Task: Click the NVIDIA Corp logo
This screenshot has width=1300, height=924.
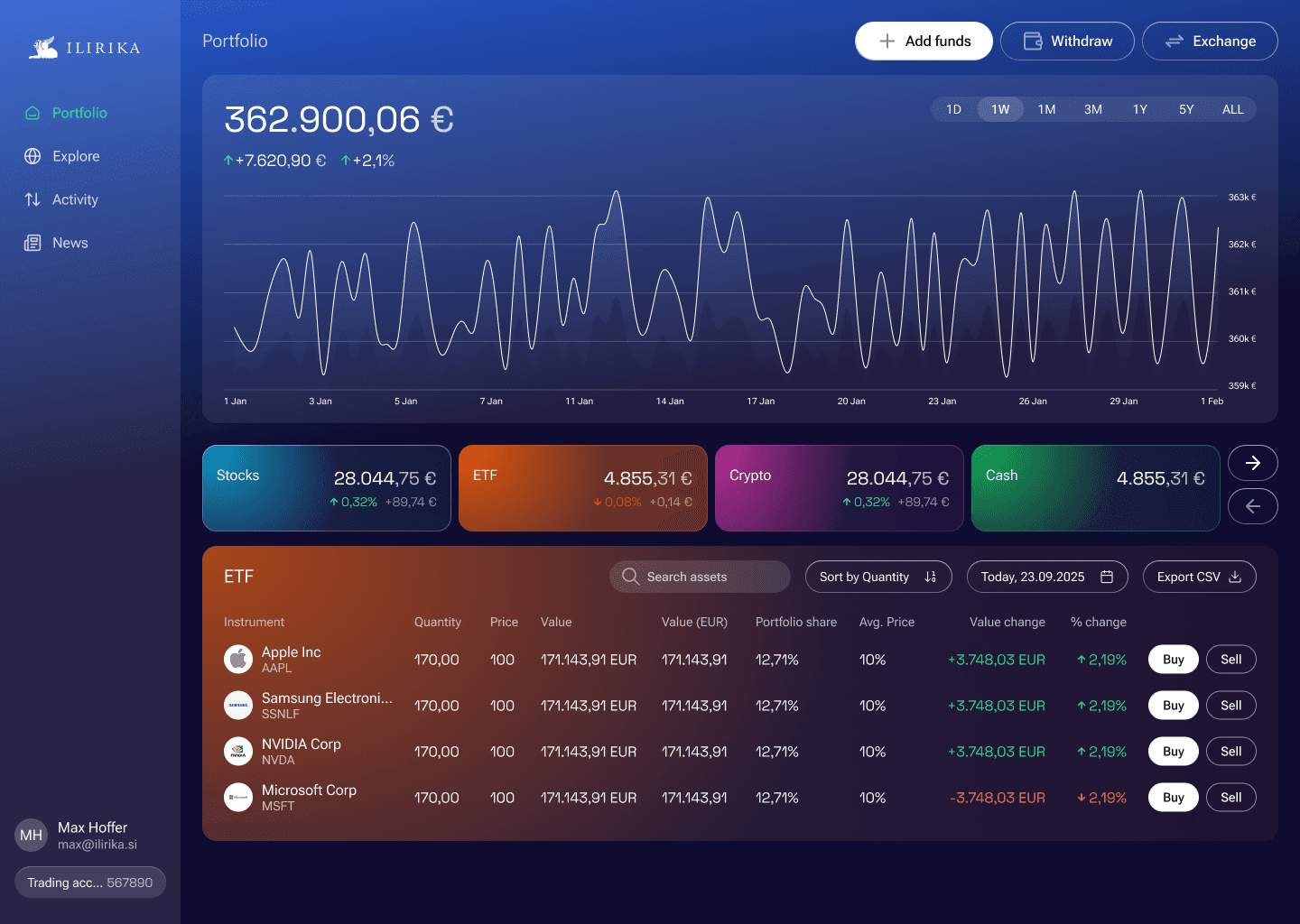Action: tap(238, 752)
